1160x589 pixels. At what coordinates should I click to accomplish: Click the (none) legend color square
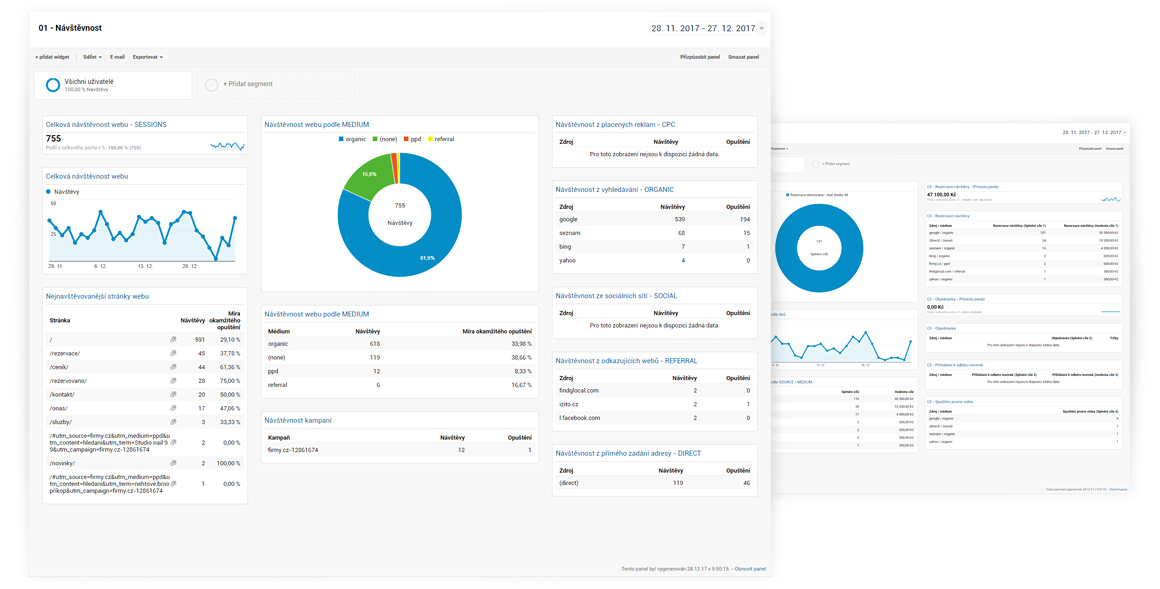pos(375,139)
